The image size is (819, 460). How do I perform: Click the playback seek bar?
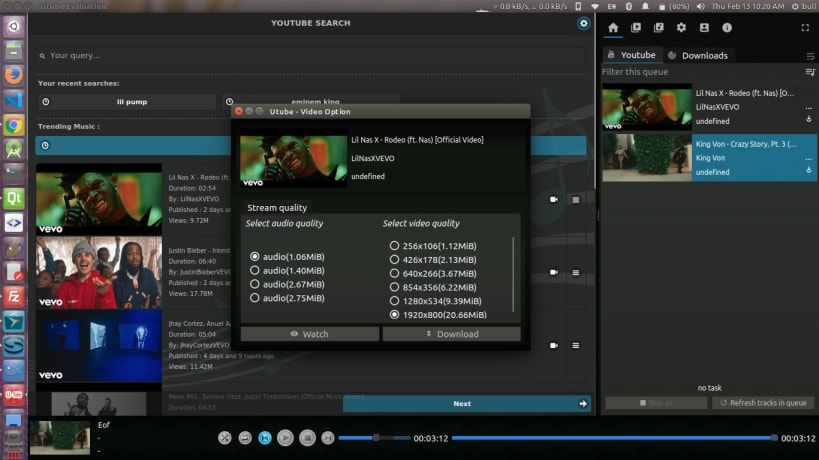(x=614, y=438)
